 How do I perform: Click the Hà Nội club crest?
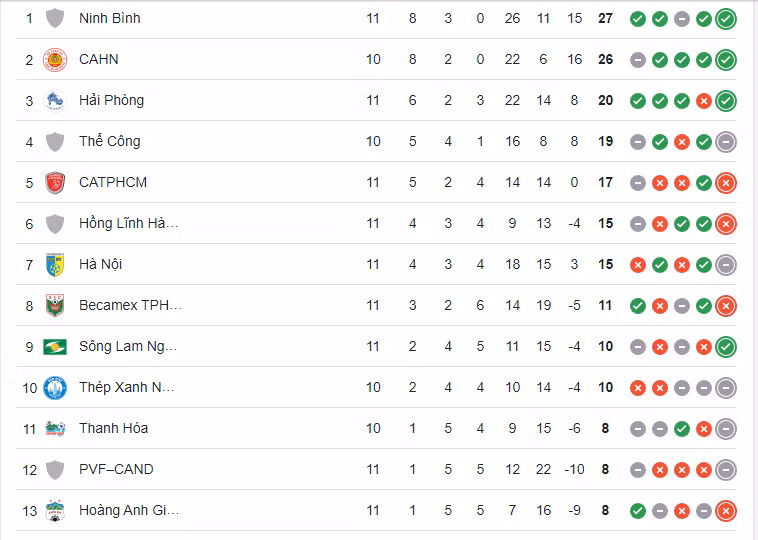55,265
